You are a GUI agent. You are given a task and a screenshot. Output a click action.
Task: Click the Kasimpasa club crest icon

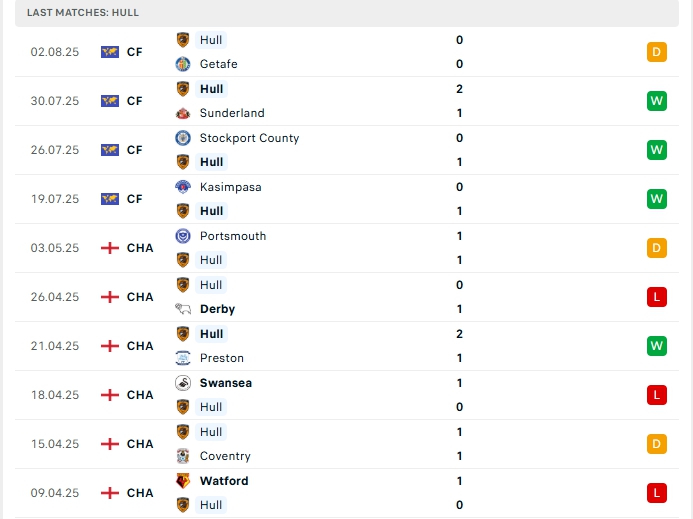click(x=183, y=187)
